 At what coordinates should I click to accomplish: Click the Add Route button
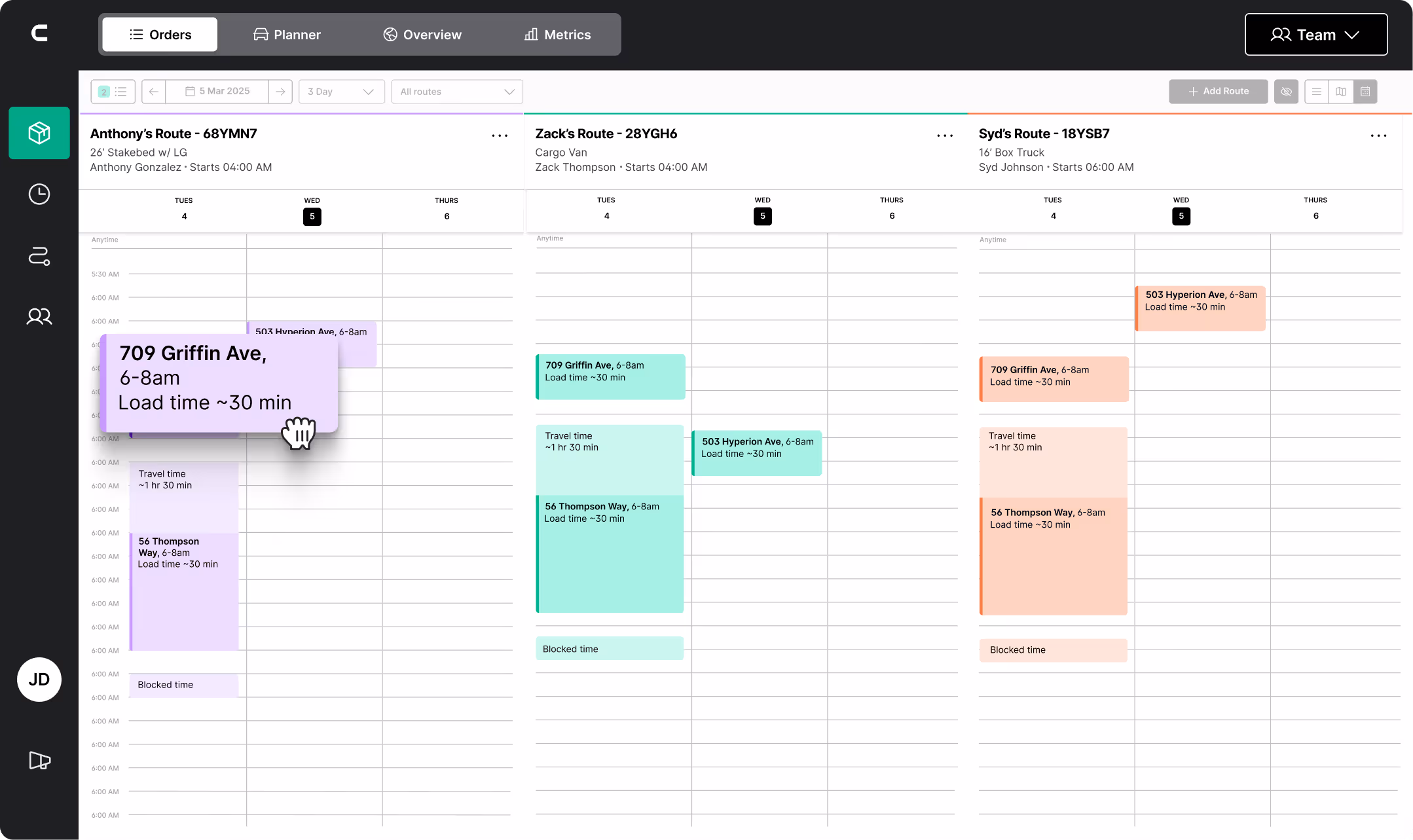pyautogui.click(x=1218, y=92)
